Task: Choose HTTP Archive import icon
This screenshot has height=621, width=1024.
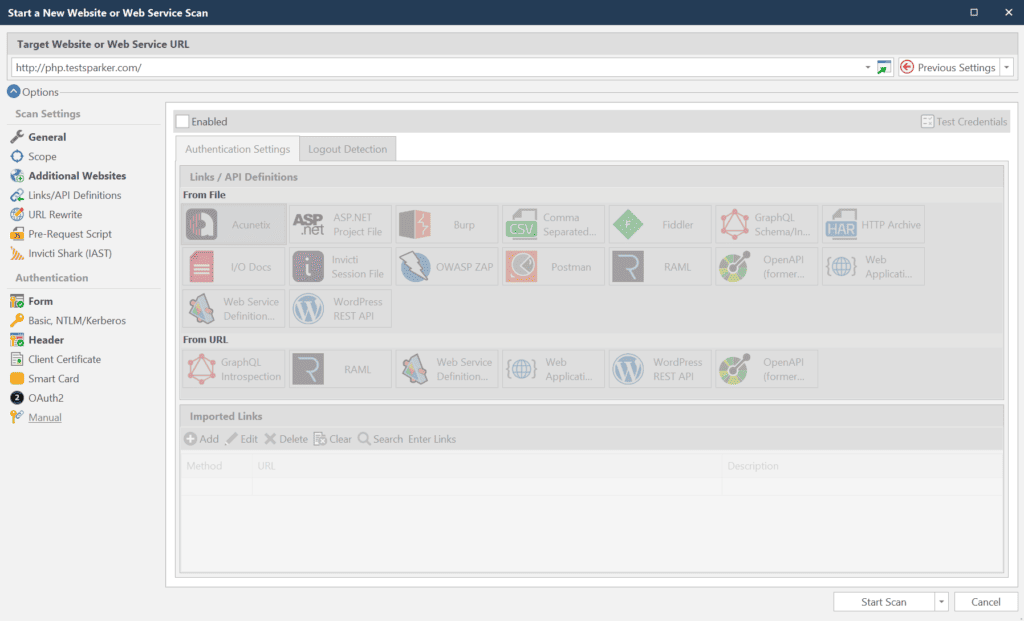Action: [x=841, y=225]
